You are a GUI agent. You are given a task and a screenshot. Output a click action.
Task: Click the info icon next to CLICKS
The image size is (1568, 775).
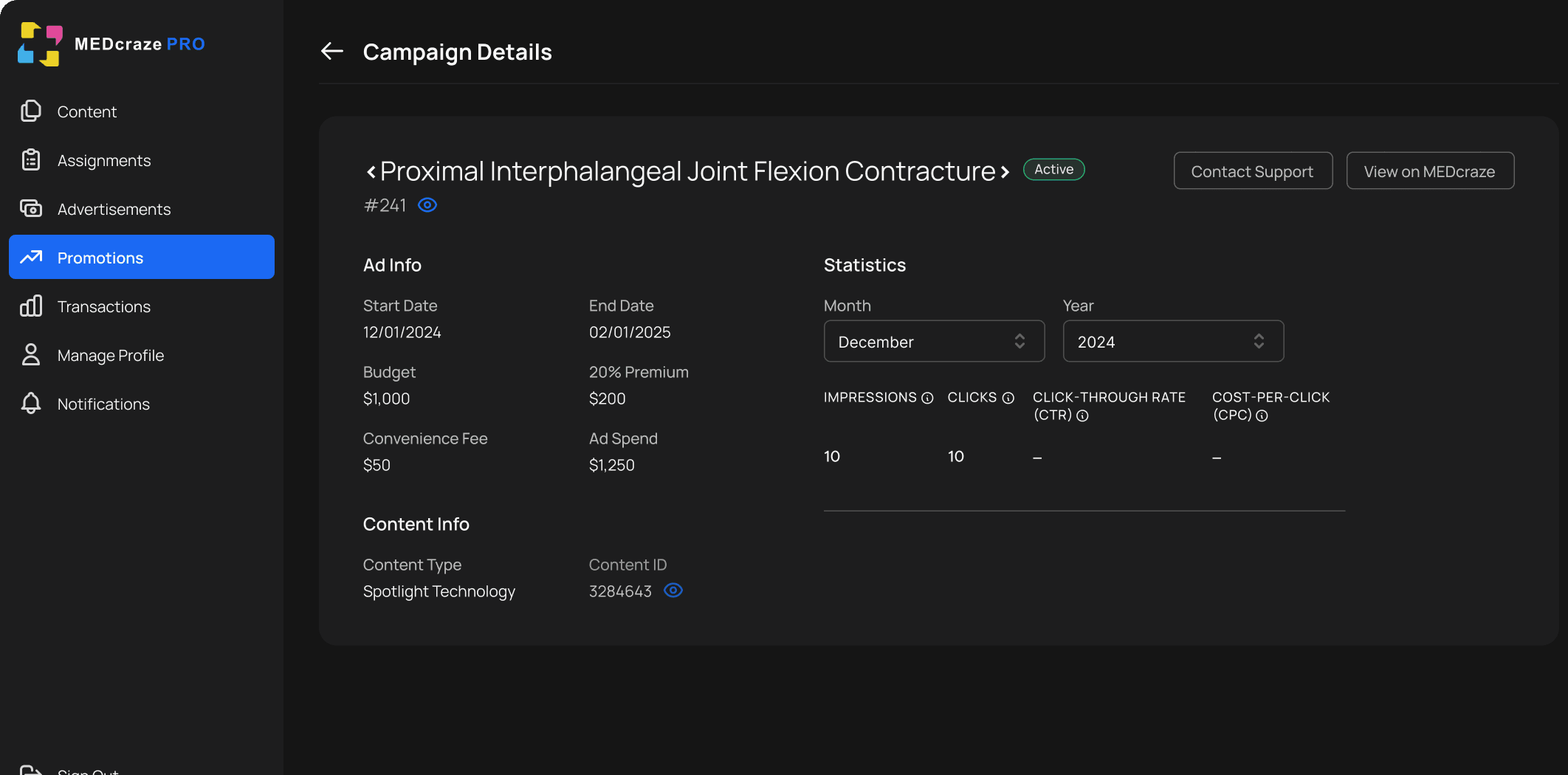coord(1008,398)
